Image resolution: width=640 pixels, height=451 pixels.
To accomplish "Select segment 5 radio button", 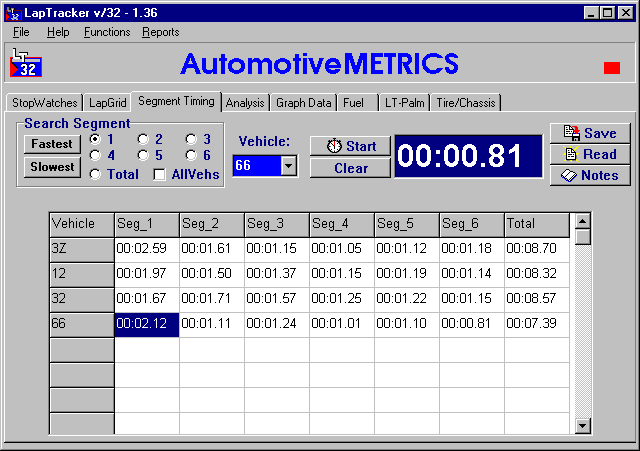I will 143,155.
